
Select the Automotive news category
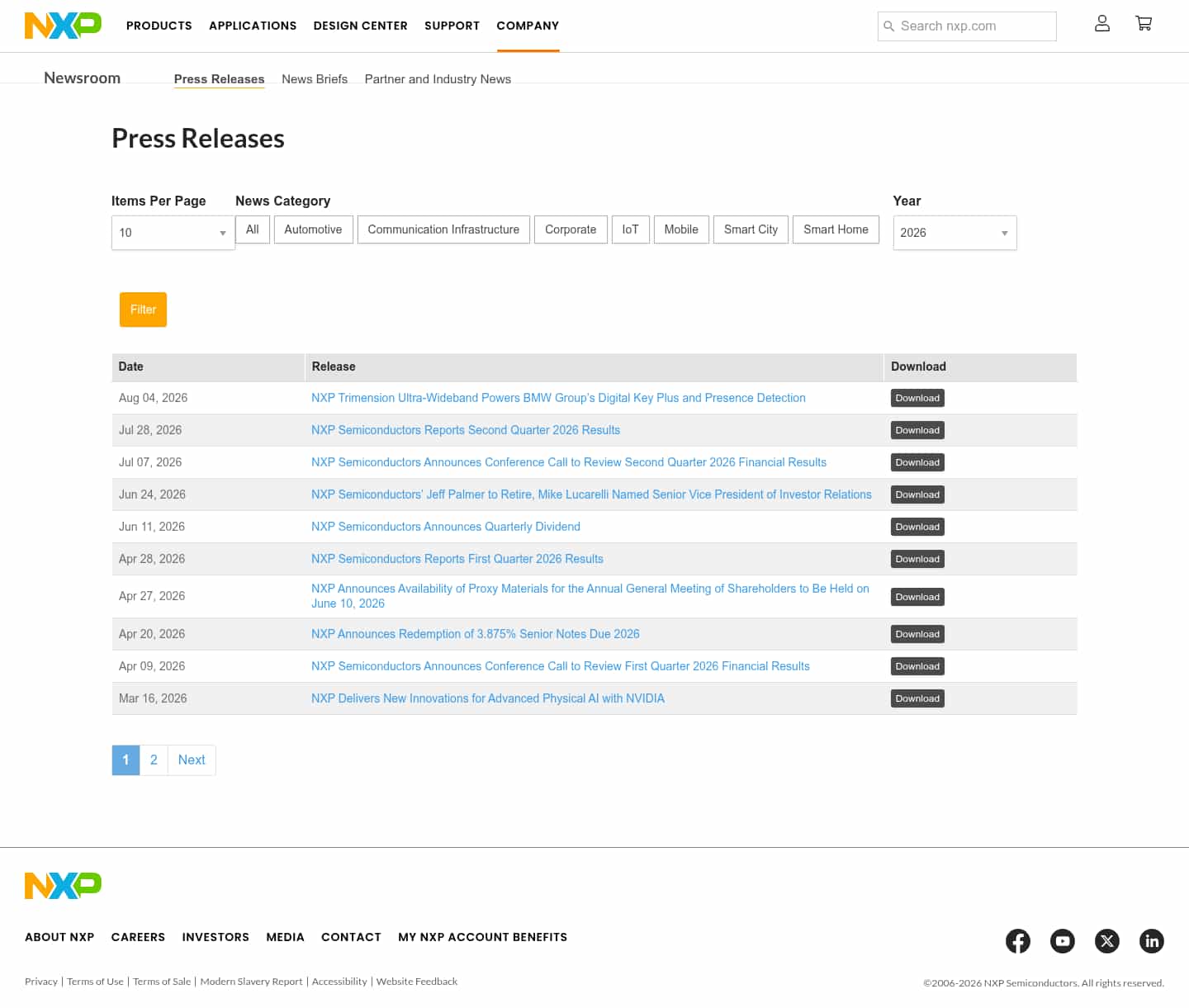pos(313,230)
